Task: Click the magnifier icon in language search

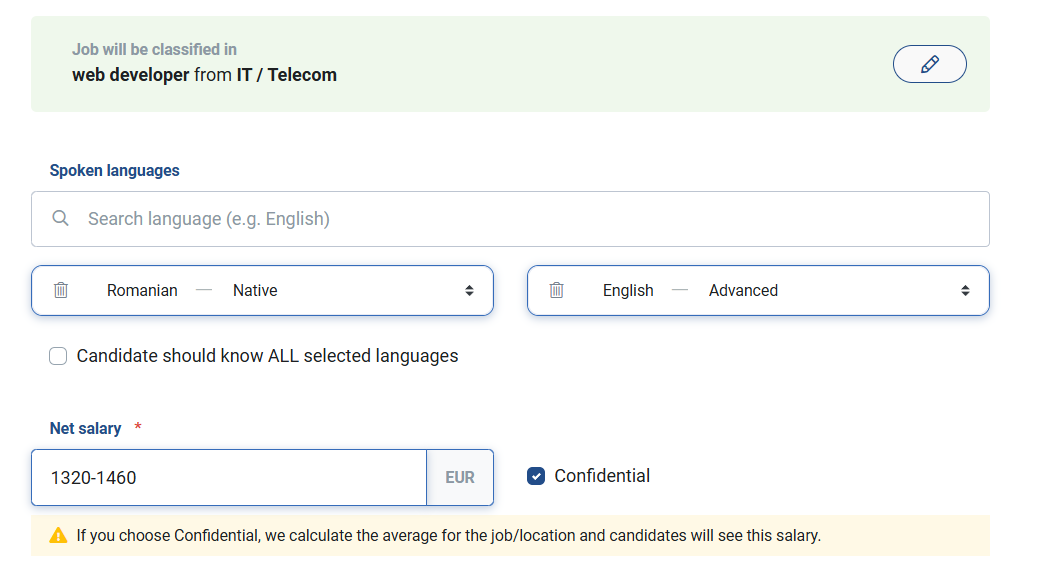Action: (x=60, y=218)
